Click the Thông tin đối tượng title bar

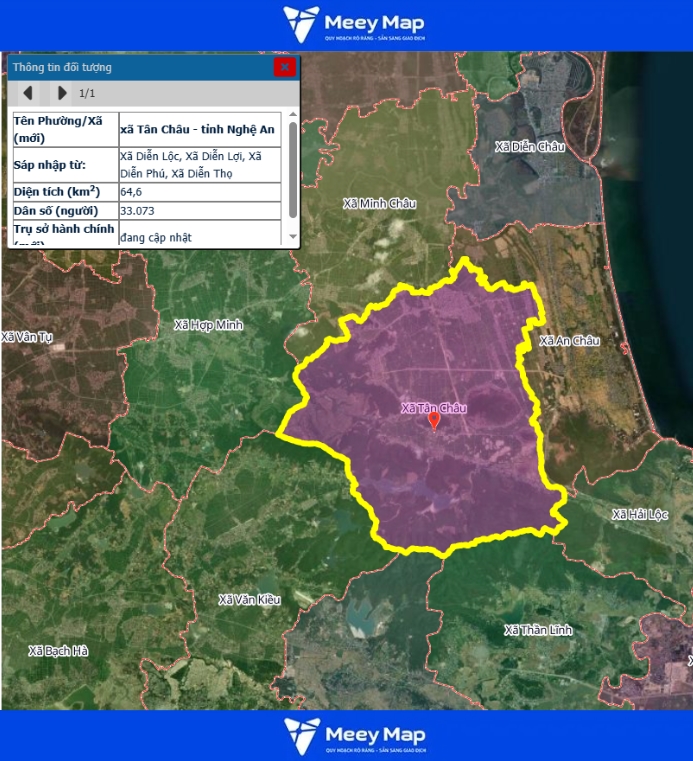[x=140, y=67]
